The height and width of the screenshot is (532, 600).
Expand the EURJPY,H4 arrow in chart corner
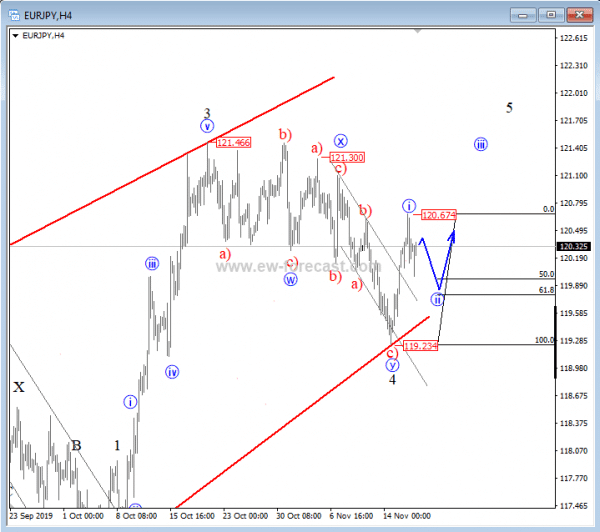(x=14, y=34)
